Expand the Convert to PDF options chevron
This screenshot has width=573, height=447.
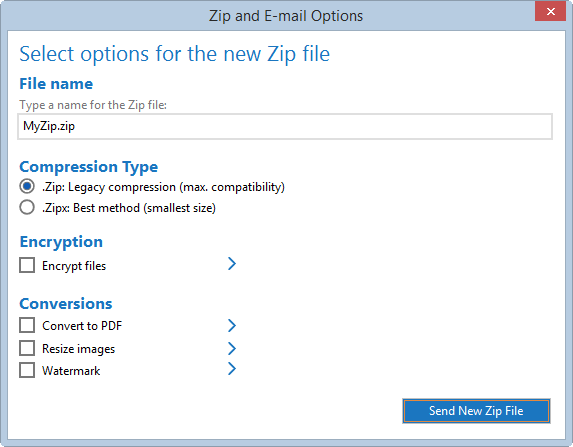coord(232,325)
